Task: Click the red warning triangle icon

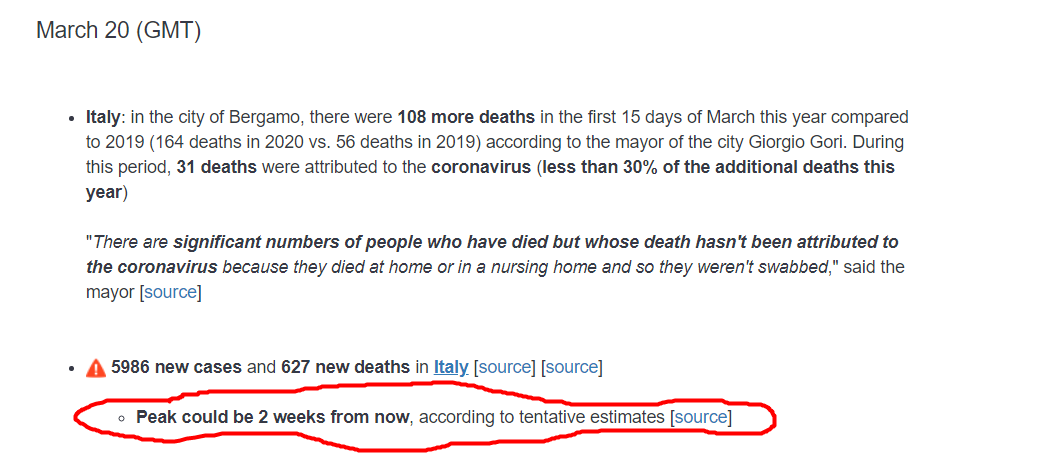Action: pos(96,367)
